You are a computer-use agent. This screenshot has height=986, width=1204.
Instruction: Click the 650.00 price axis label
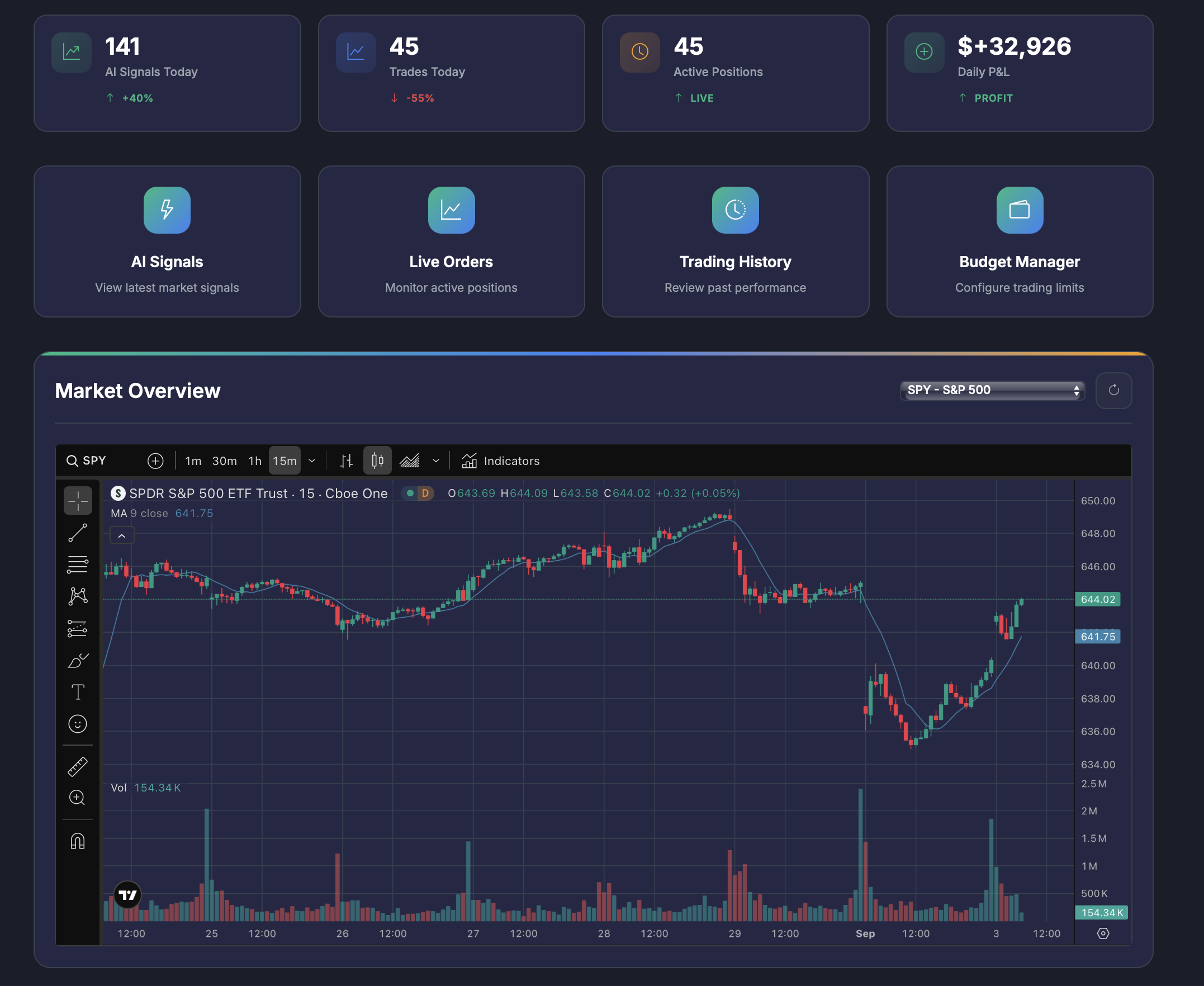(x=1097, y=501)
